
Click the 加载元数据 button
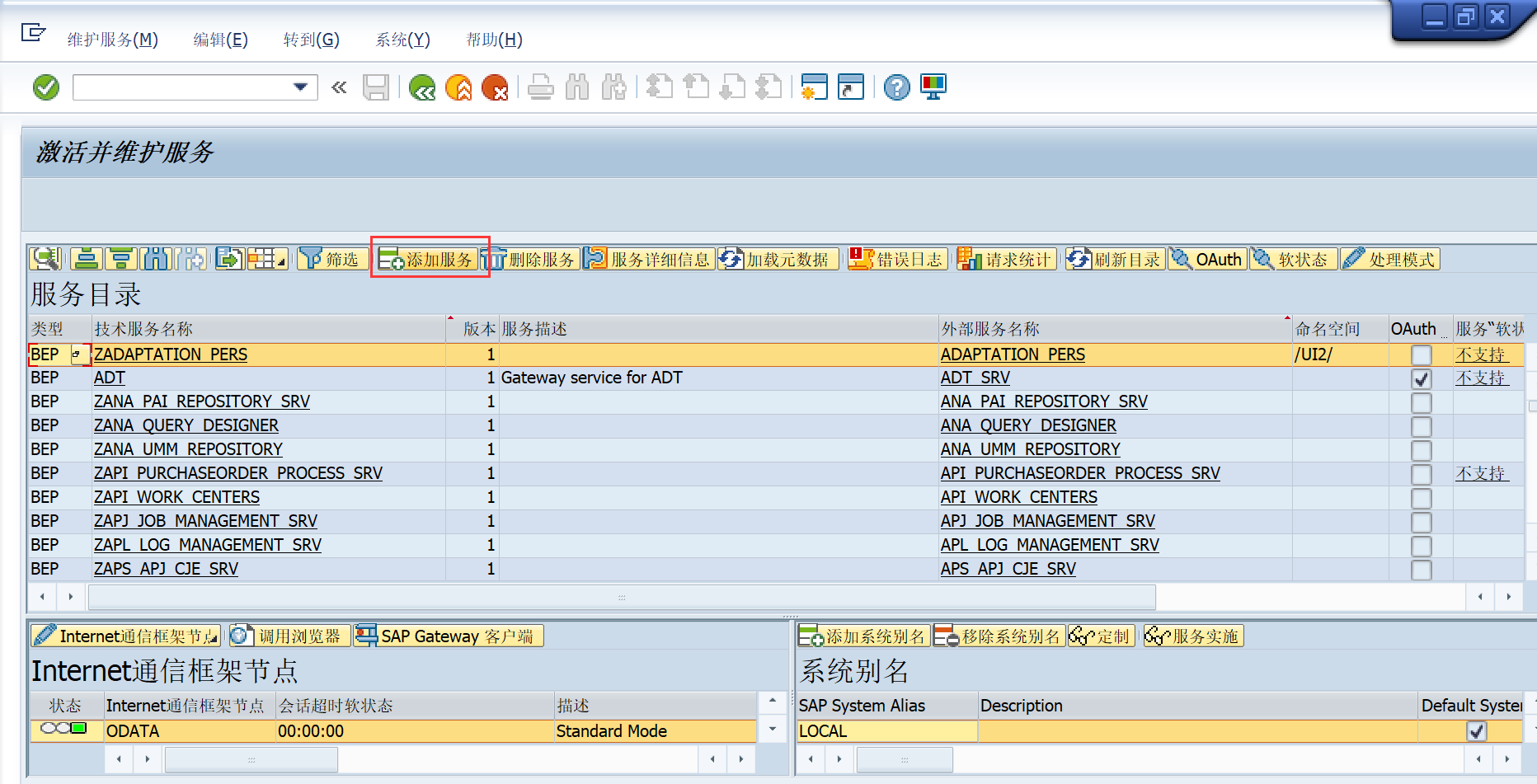[x=777, y=260]
